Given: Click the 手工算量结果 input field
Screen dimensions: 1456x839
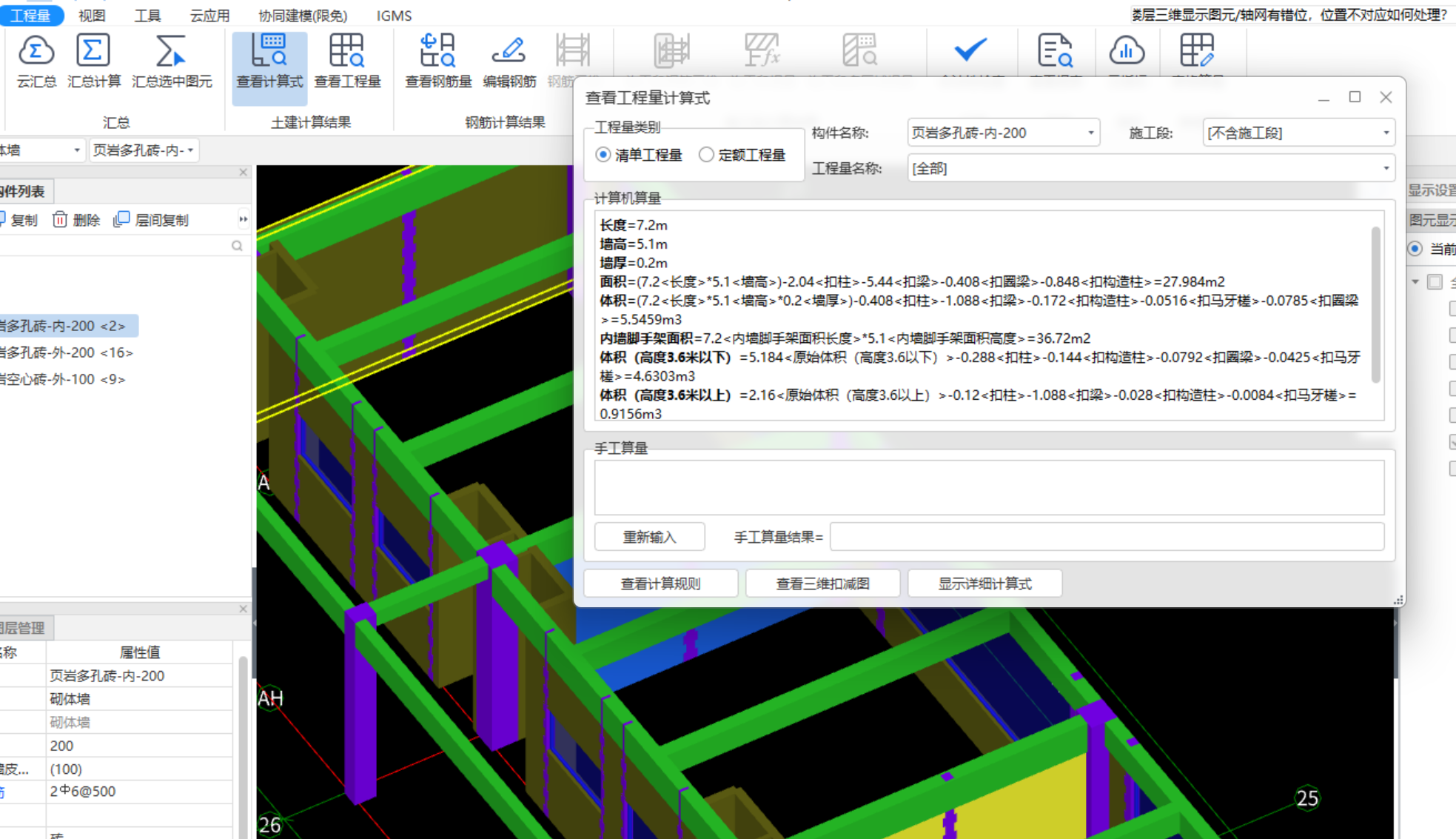Looking at the screenshot, I should [x=1107, y=537].
